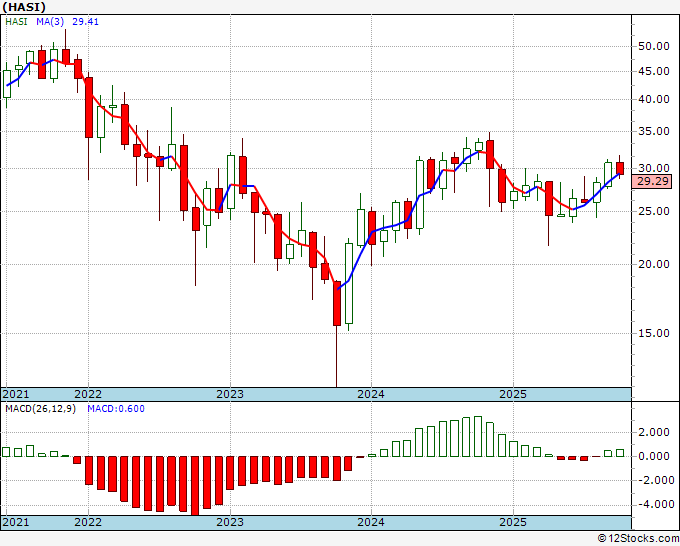The height and width of the screenshot is (546, 680).
Task: Click the 45.00 price axis label
Action: (x=654, y=71)
